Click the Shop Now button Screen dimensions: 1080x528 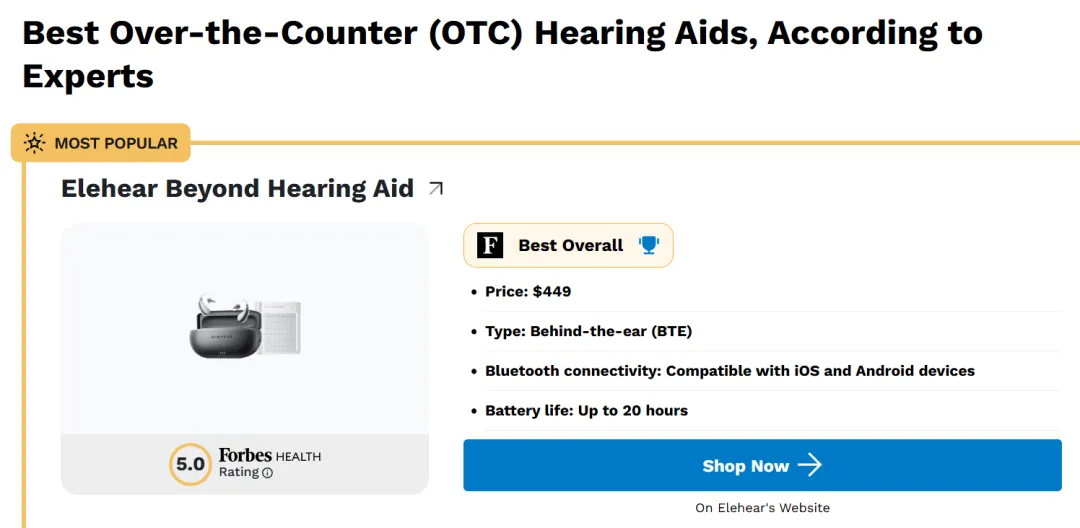coord(762,465)
